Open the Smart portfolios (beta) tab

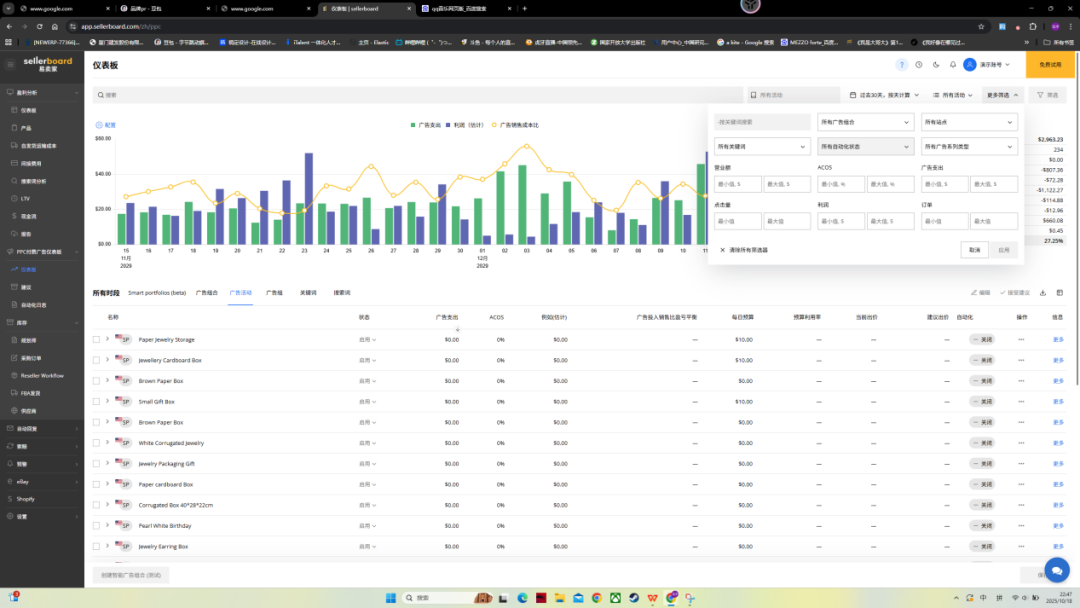[x=157, y=293]
